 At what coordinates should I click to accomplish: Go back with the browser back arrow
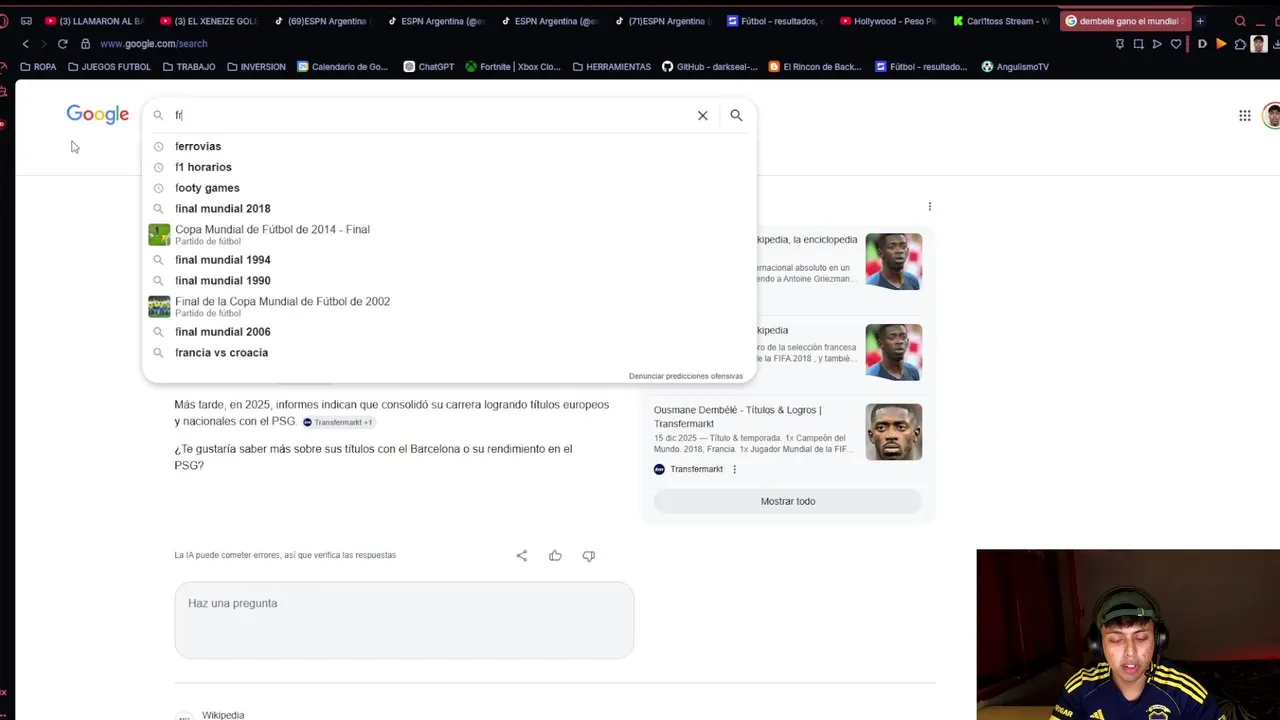[x=26, y=44]
